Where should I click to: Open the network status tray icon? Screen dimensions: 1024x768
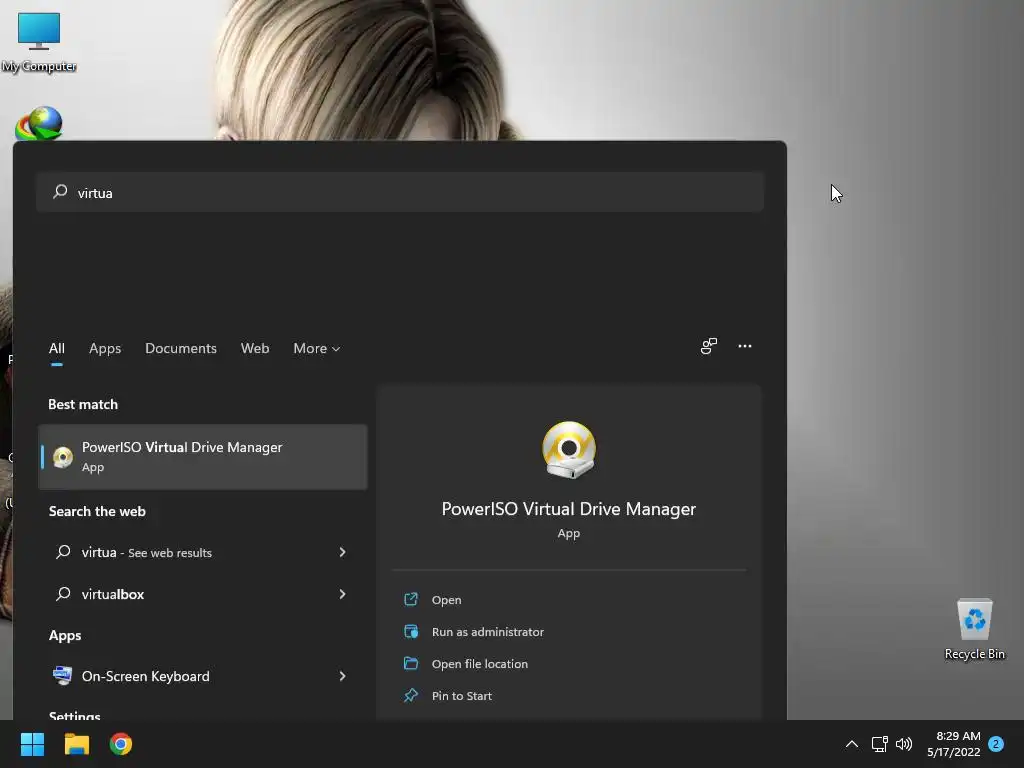(x=879, y=744)
